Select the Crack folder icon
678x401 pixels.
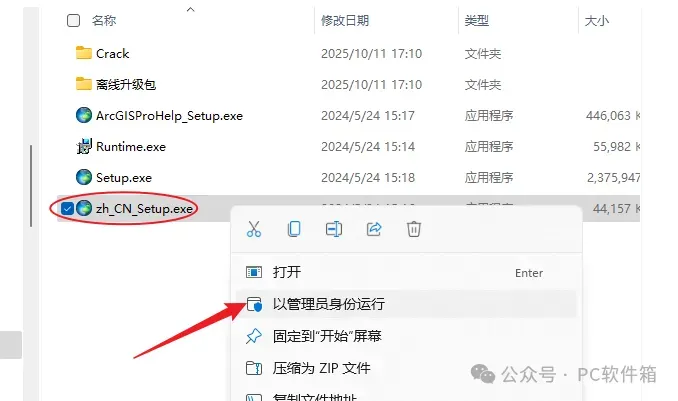(83, 53)
